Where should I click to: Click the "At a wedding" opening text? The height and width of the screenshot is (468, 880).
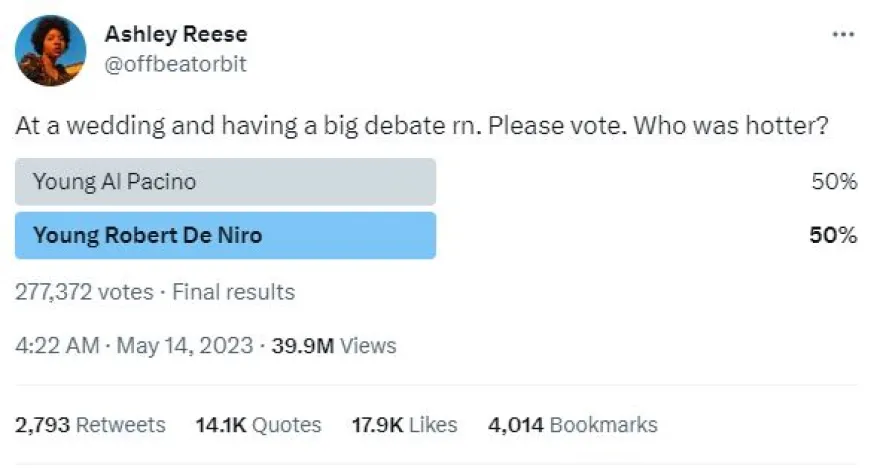84,129
